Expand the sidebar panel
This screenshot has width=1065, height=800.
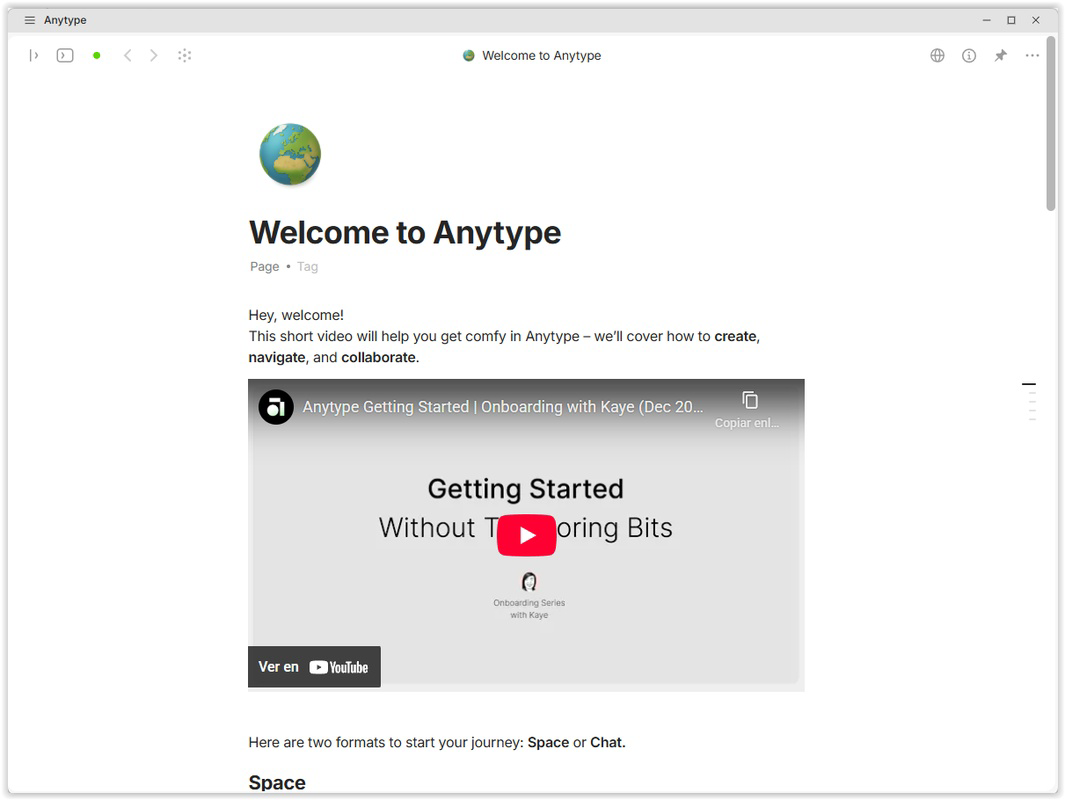[x=33, y=56]
